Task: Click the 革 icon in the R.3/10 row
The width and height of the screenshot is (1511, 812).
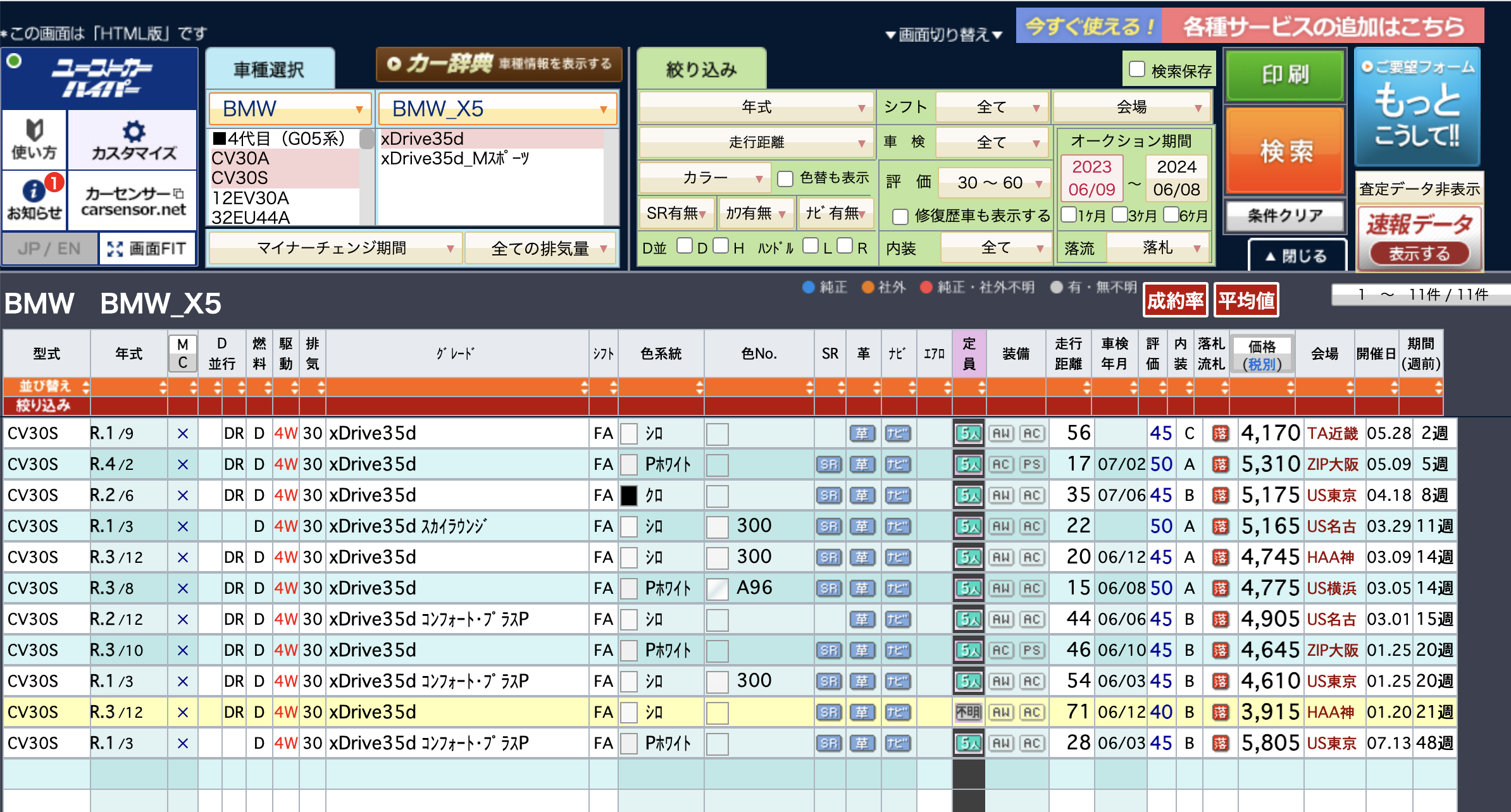Action: [x=862, y=650]
